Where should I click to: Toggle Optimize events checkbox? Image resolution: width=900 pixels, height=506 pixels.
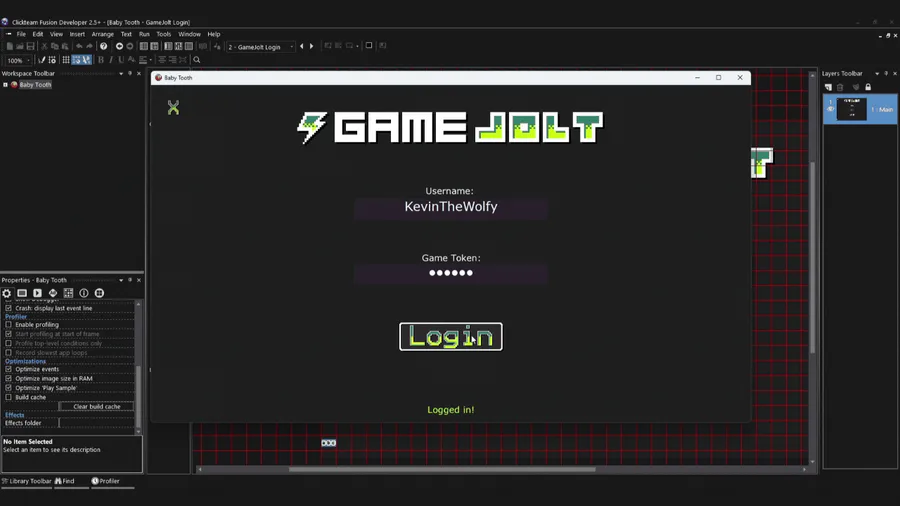pos(9,369)
